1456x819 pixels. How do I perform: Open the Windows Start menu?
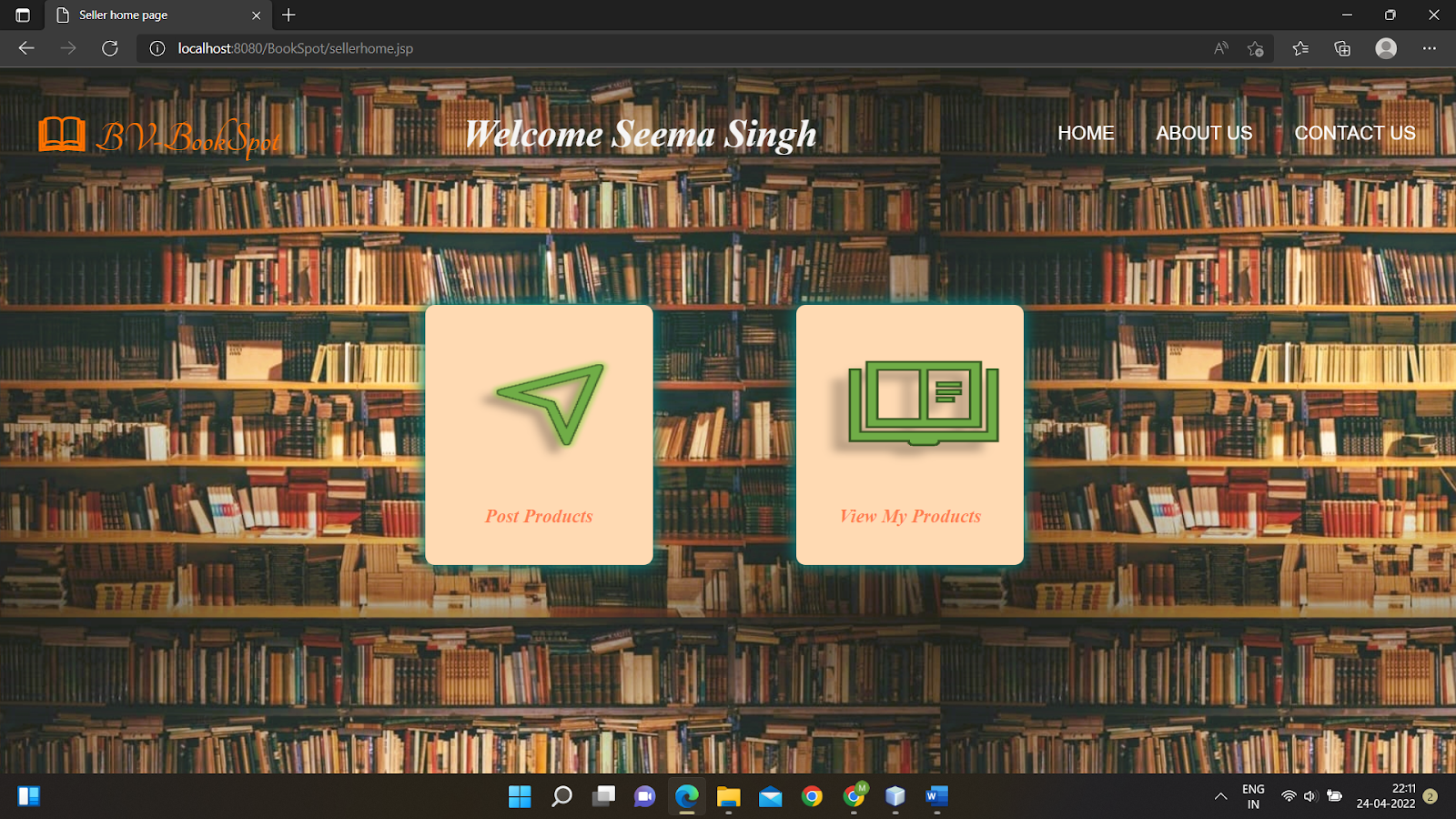[520, 797]
